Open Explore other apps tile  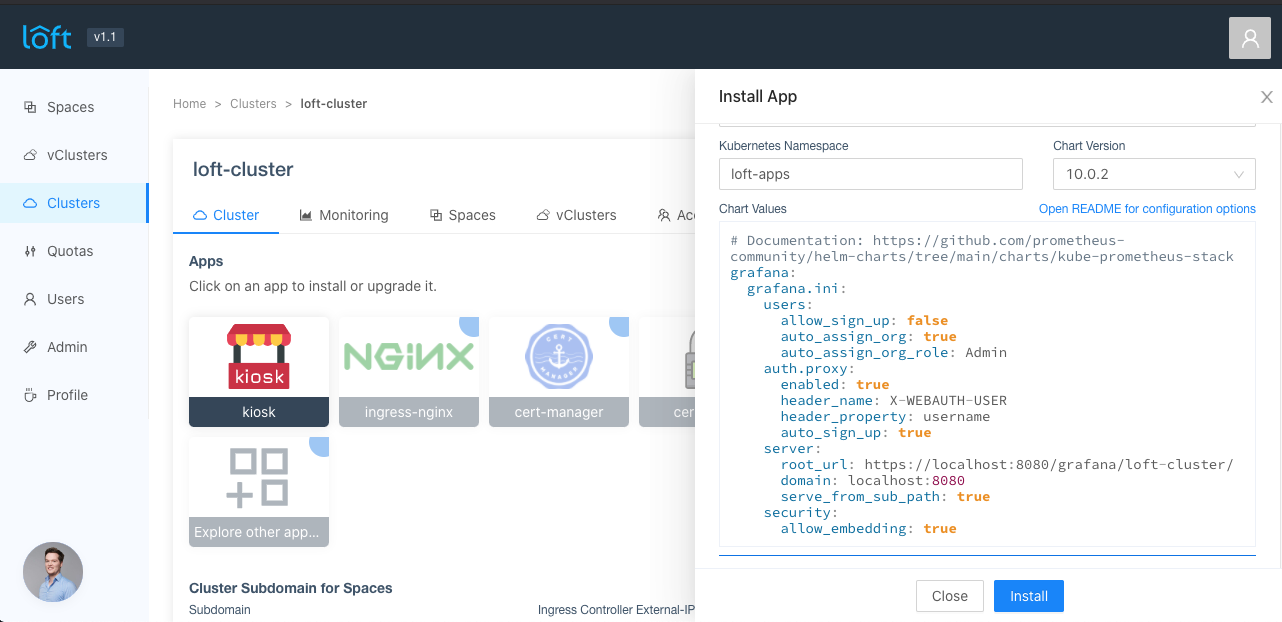tap(259, 491)
